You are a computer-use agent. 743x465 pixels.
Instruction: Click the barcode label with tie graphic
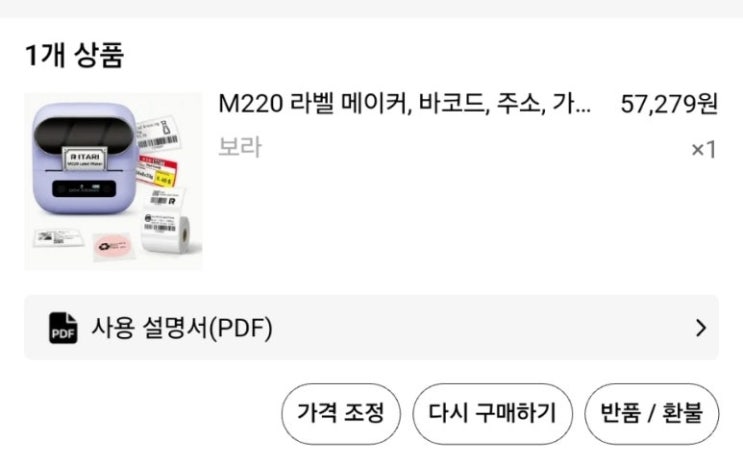(x=158, y=132)
